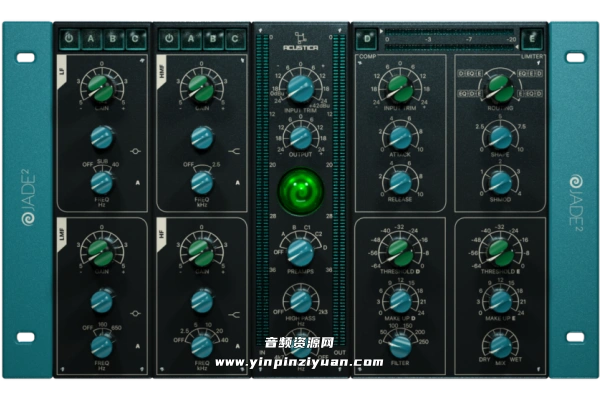
Task: Click the HMF band tag label
Action: [x=161, y=71]
